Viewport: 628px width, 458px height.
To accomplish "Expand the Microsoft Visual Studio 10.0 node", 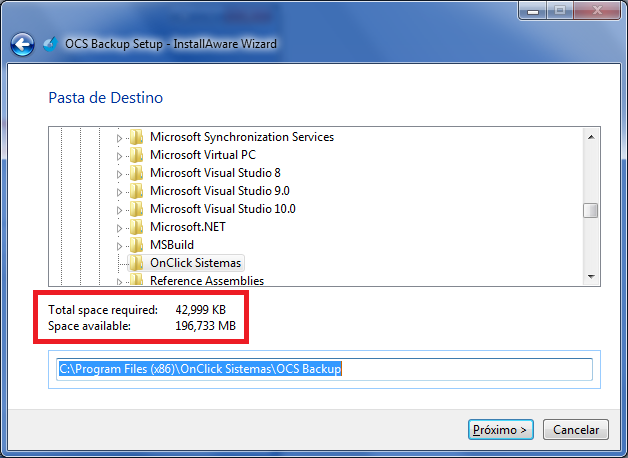I will (x=119, y=210).
